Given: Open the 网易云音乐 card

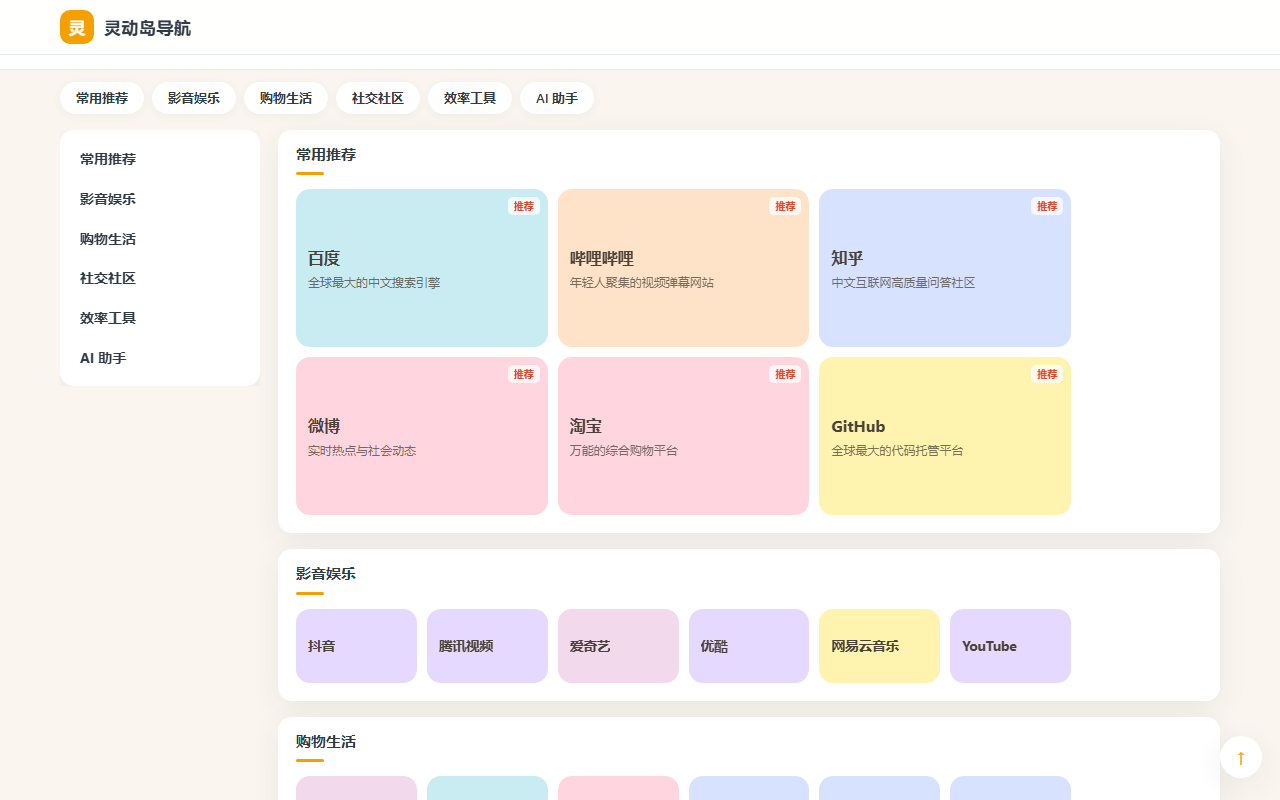Looking at the screenshot, I should pyautogui.click(x=879, y=646).
